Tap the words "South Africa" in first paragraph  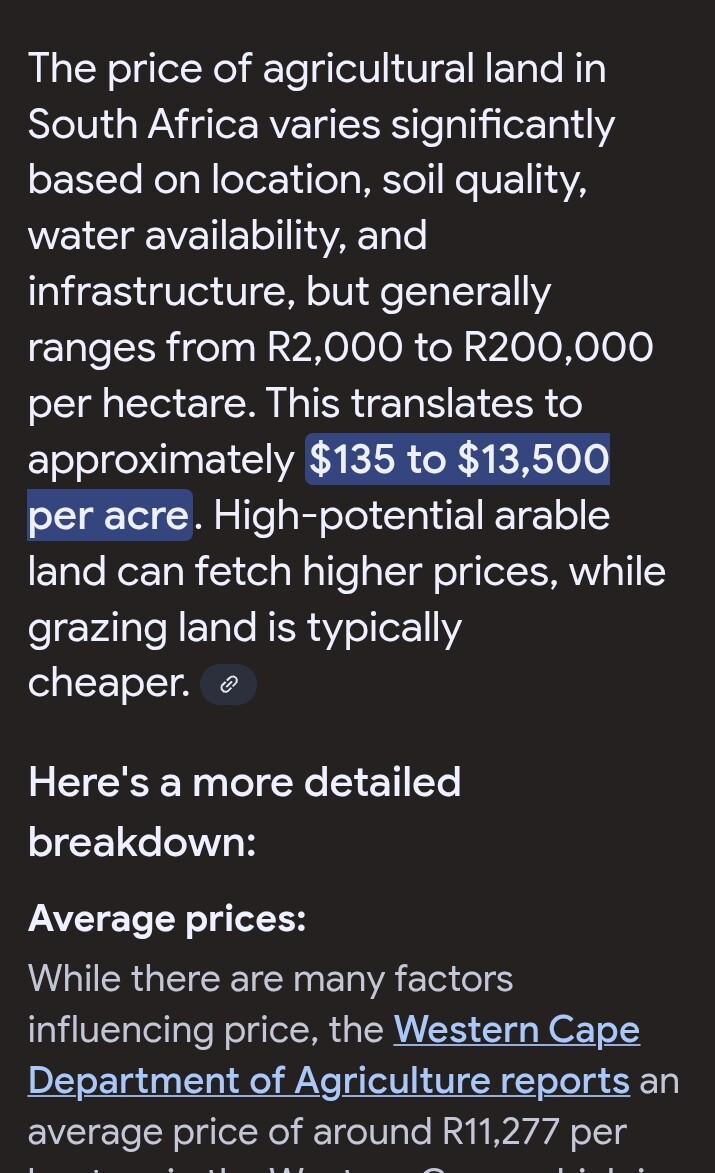click(x=141, y=125)
